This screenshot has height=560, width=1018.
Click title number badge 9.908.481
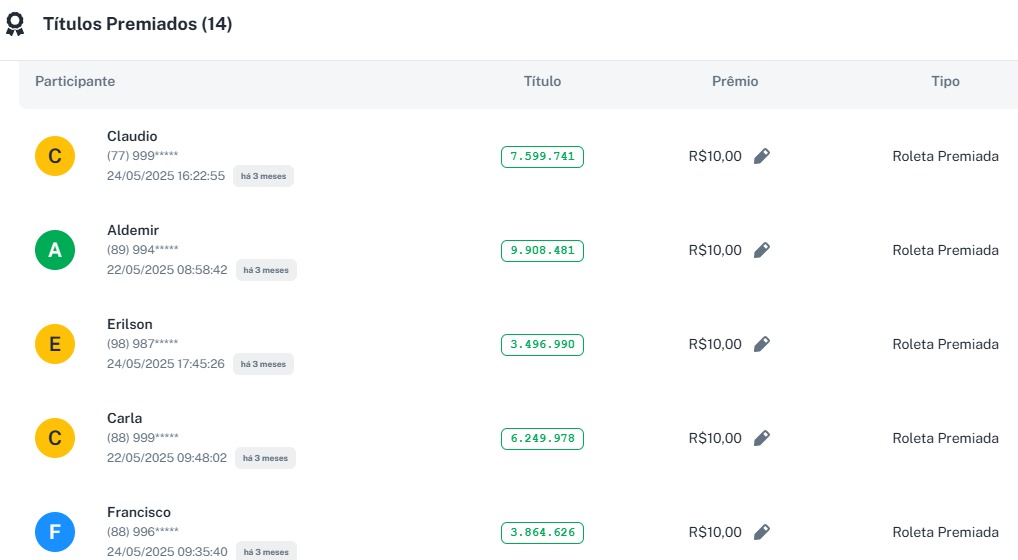(542, 250)
